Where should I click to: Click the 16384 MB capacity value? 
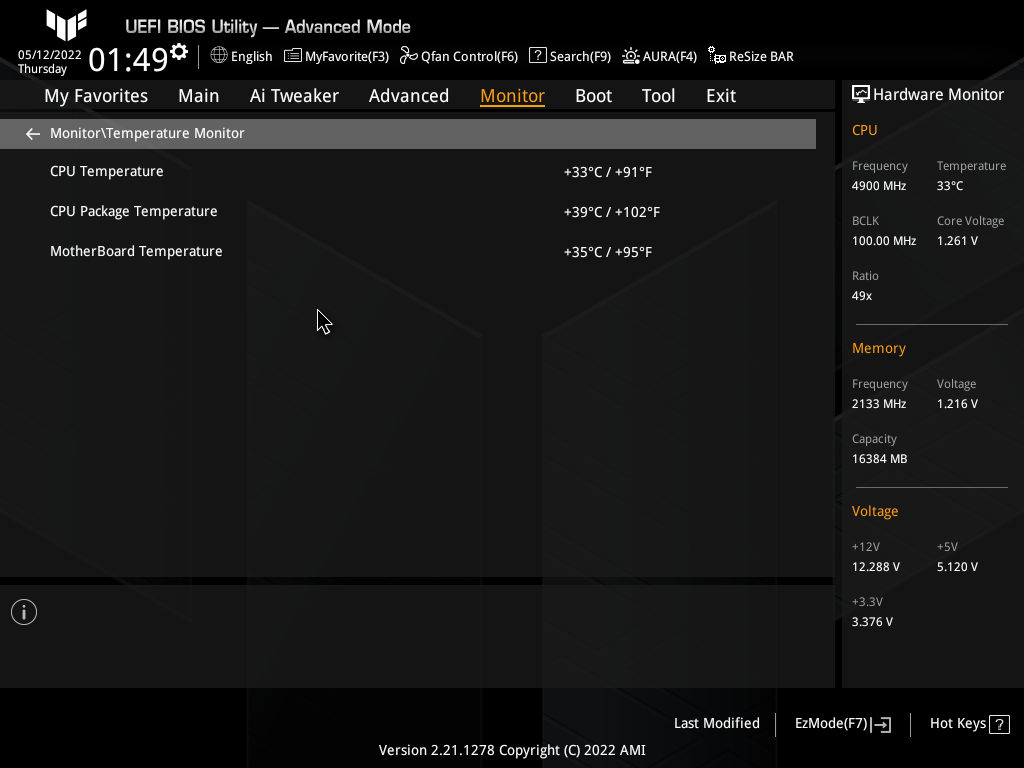[880, 459]
